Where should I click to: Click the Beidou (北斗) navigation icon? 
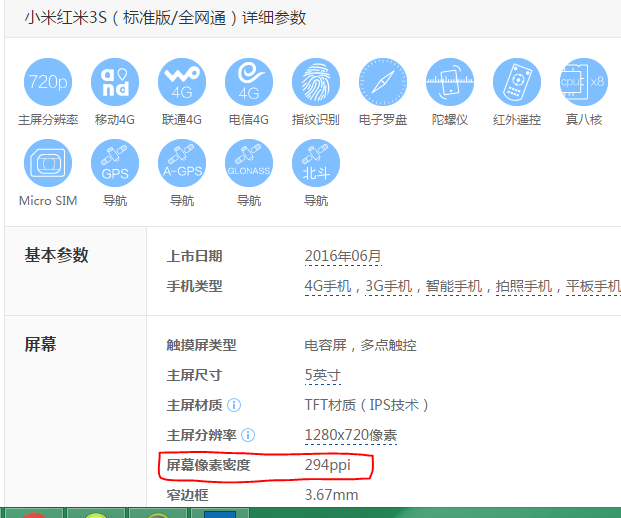(316, 163)
